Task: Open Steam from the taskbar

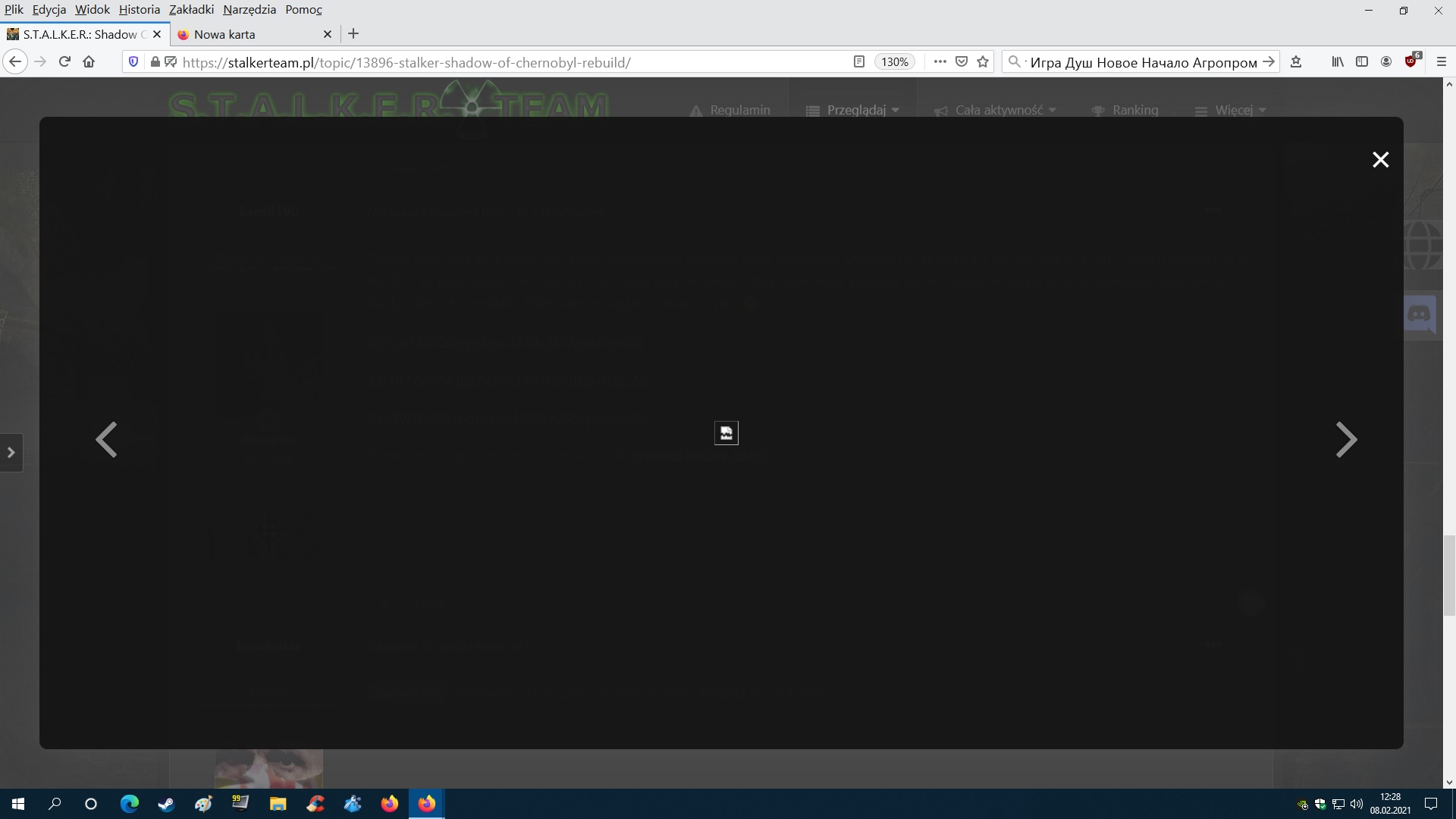Action: [x=166, y=804]
